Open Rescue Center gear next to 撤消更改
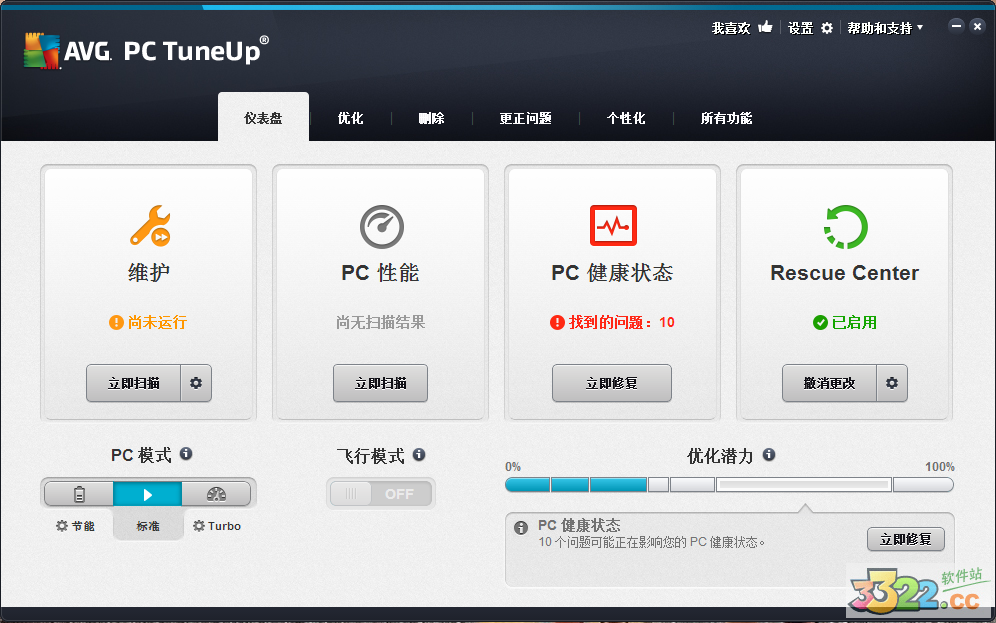The width and height of the screenshot is (996, 623). pos(892,383)
